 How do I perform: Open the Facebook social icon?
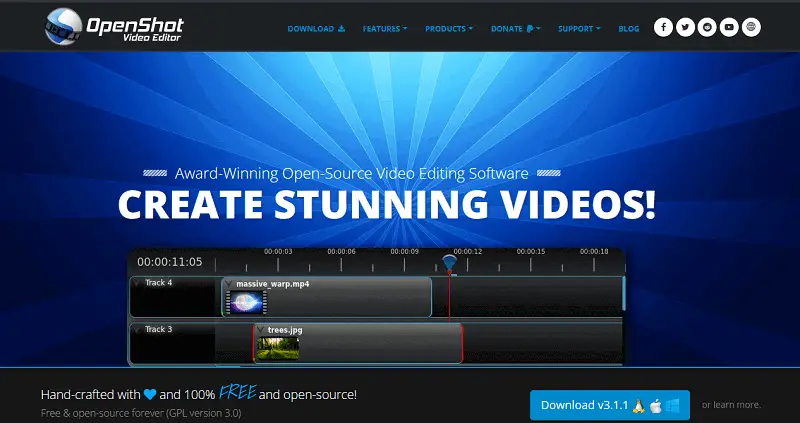coord(663,28)
